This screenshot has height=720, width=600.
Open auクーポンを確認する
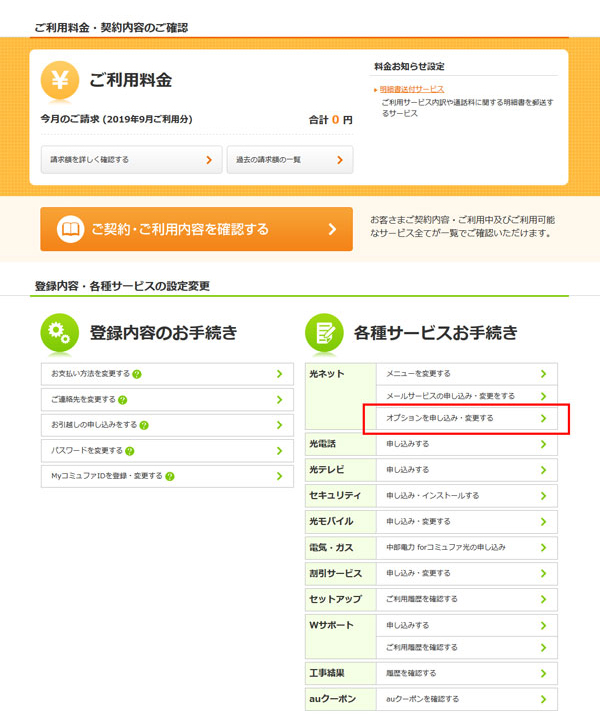pos(467,699)
